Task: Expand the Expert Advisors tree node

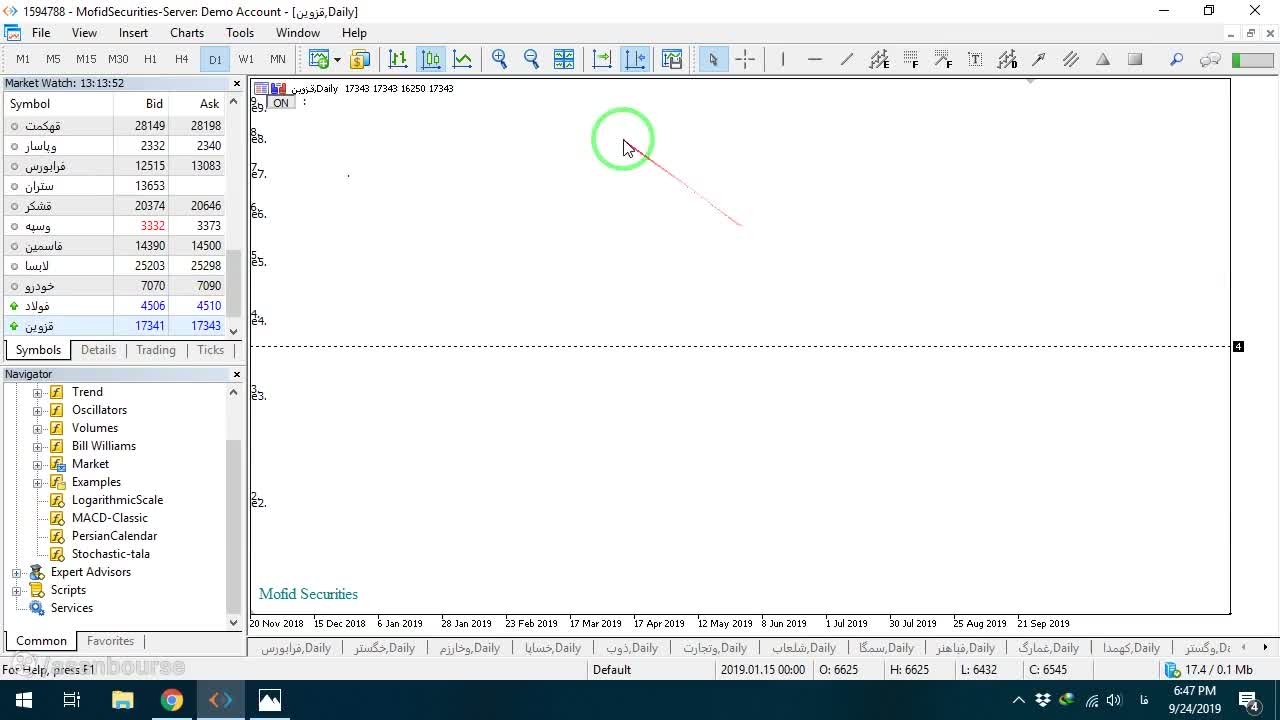Action: pos(17,572)
